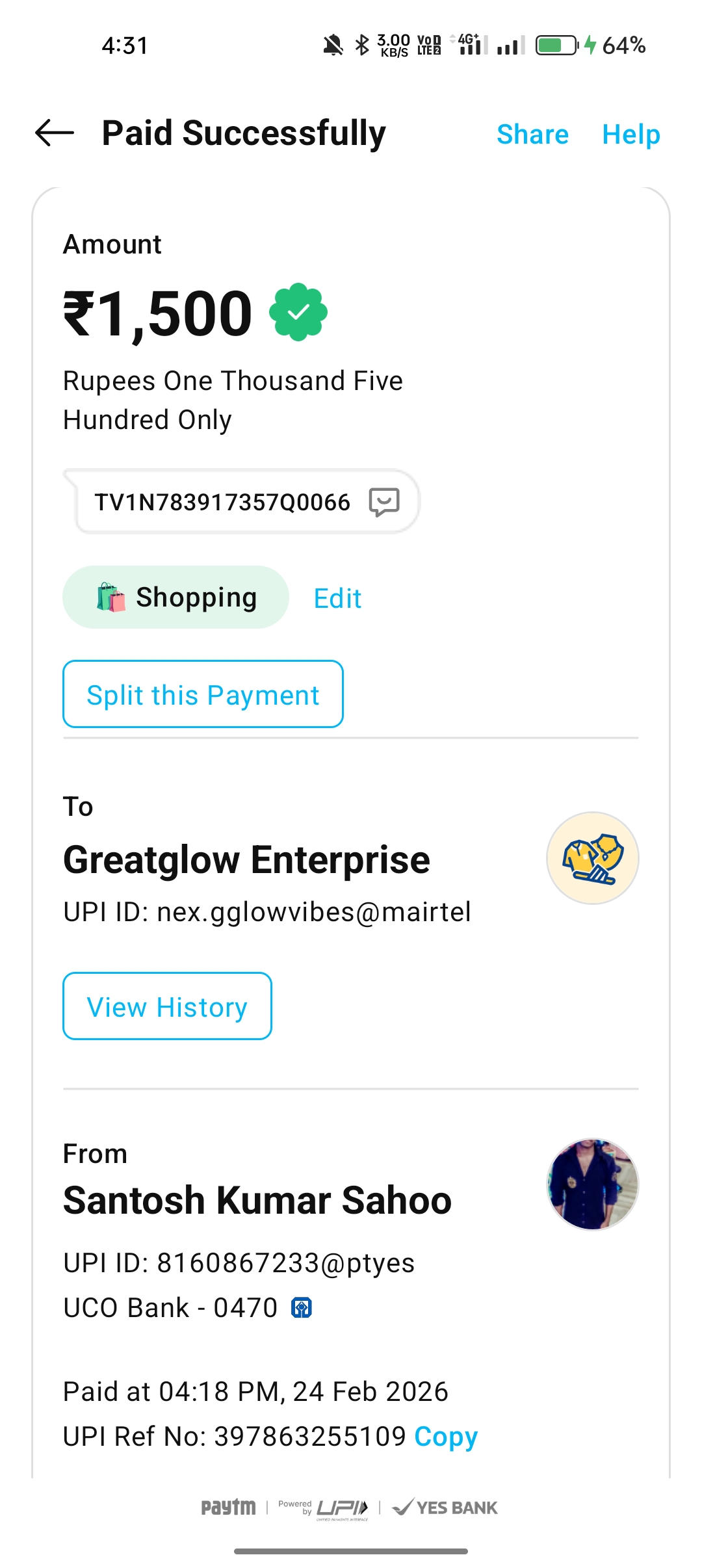Share the payment receipt
This screenshot has height=1568, width=702.
[532, 135]
